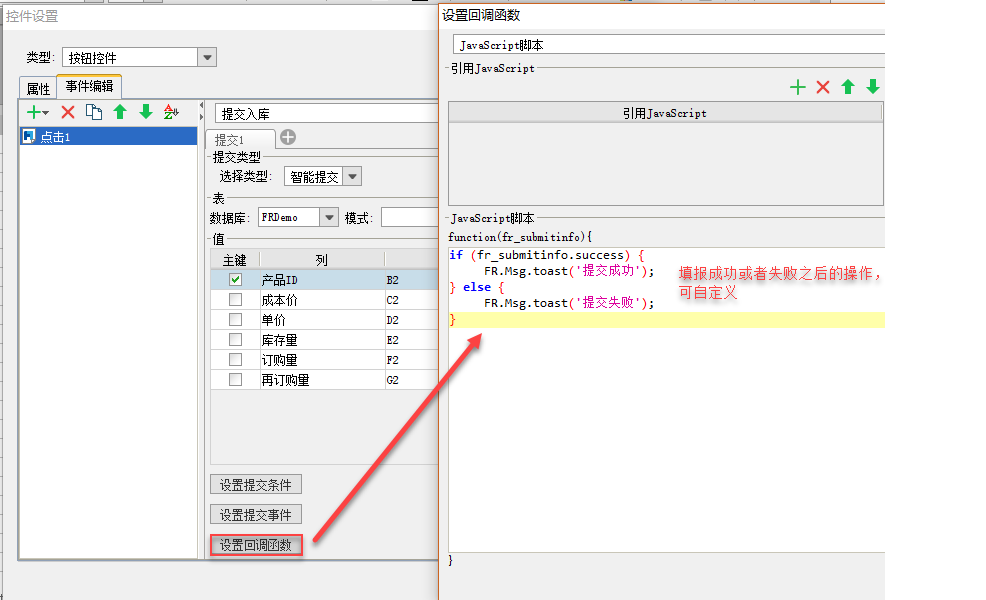Click in the empty 引用JavaScript list area
Screen dimensions: 986x600
(x=665, y=164)
